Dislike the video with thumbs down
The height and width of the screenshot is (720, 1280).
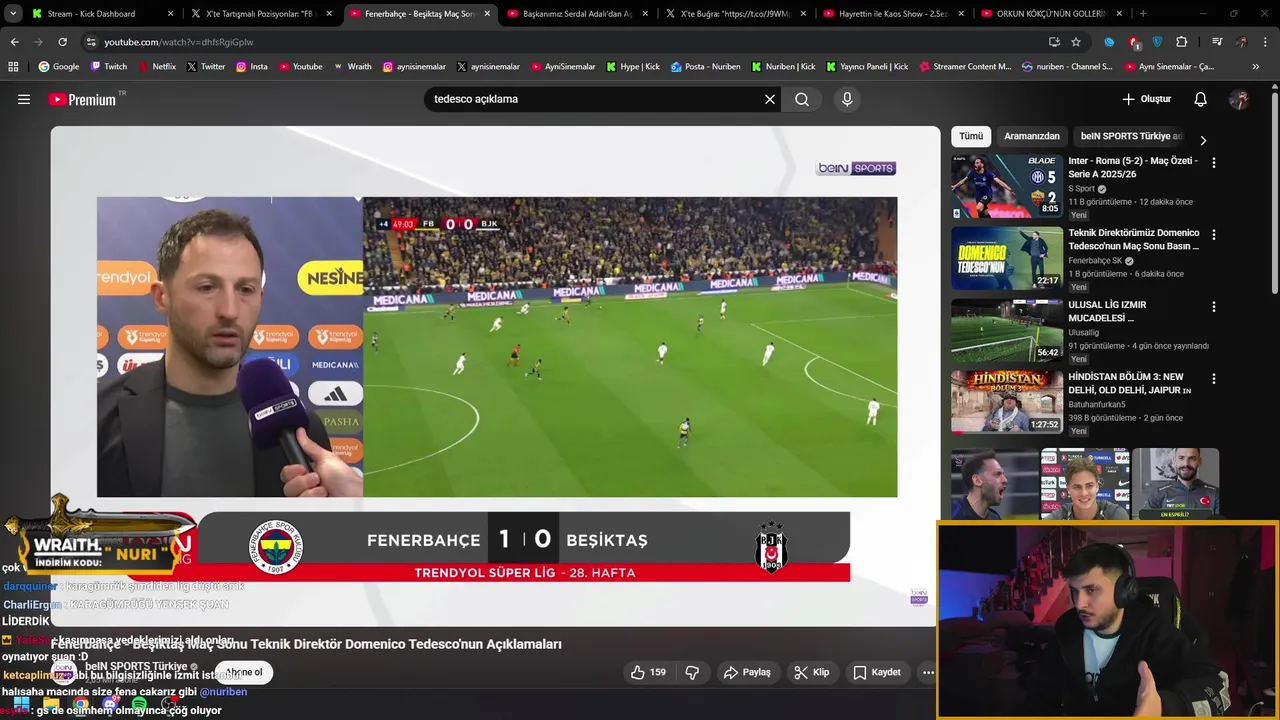692,672
